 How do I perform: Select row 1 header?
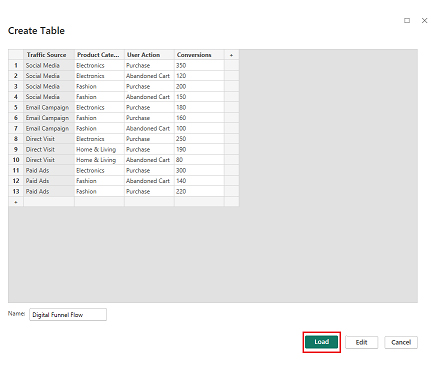coord(16,66)
